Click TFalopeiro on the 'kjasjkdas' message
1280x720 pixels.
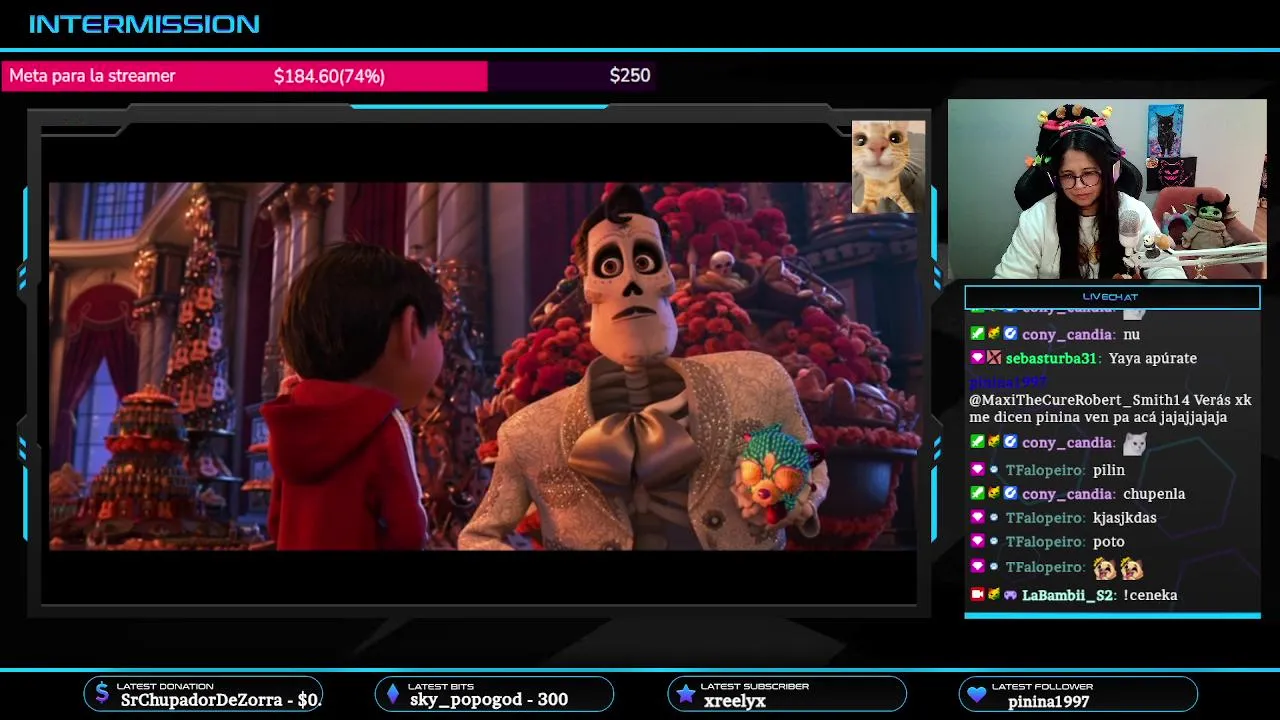click(x=1044, y=518)
